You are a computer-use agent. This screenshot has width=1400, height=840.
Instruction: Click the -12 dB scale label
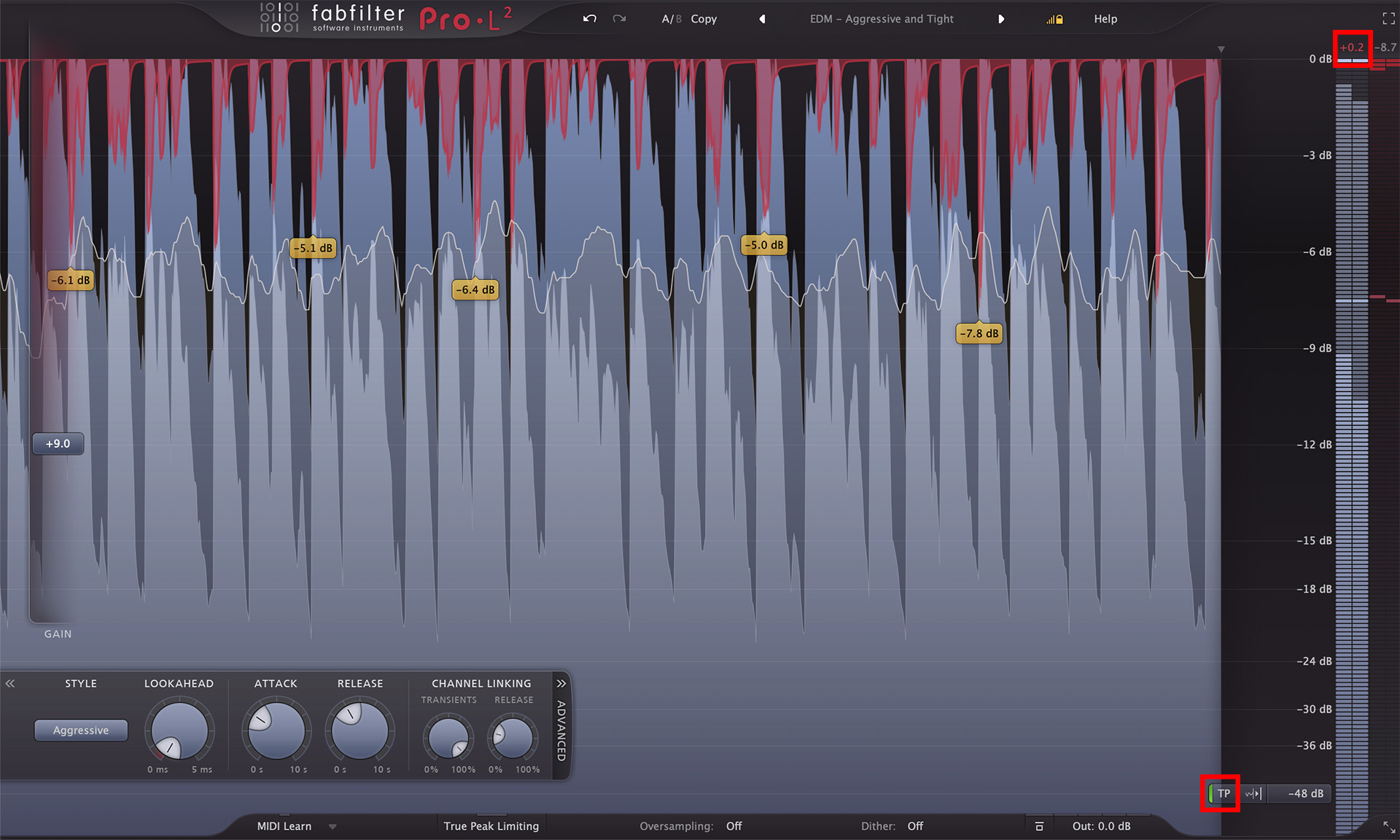(1315, 444)
